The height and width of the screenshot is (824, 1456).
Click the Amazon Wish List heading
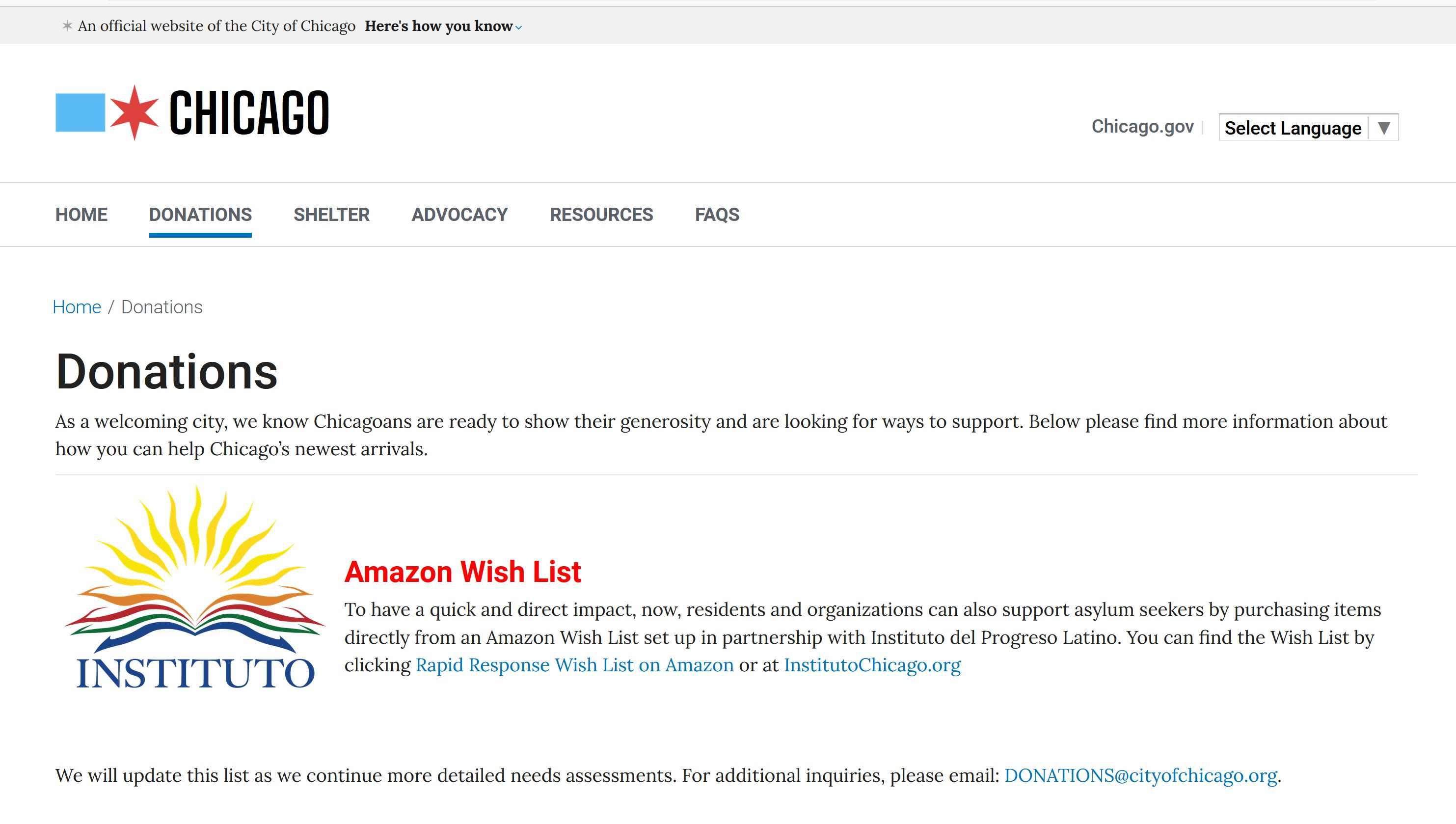[463, 572]
